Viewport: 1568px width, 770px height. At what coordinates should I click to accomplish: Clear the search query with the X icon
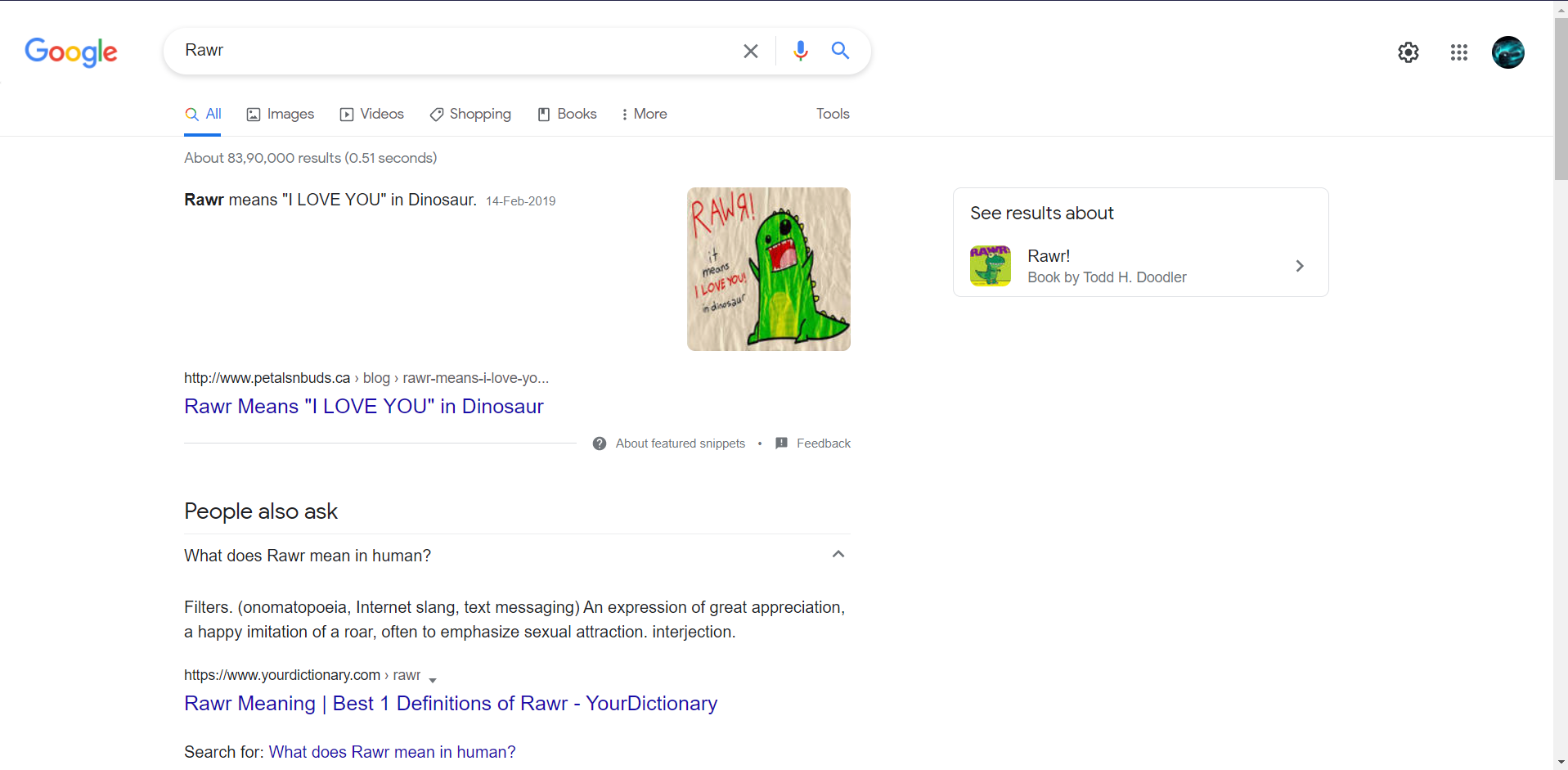750,50
